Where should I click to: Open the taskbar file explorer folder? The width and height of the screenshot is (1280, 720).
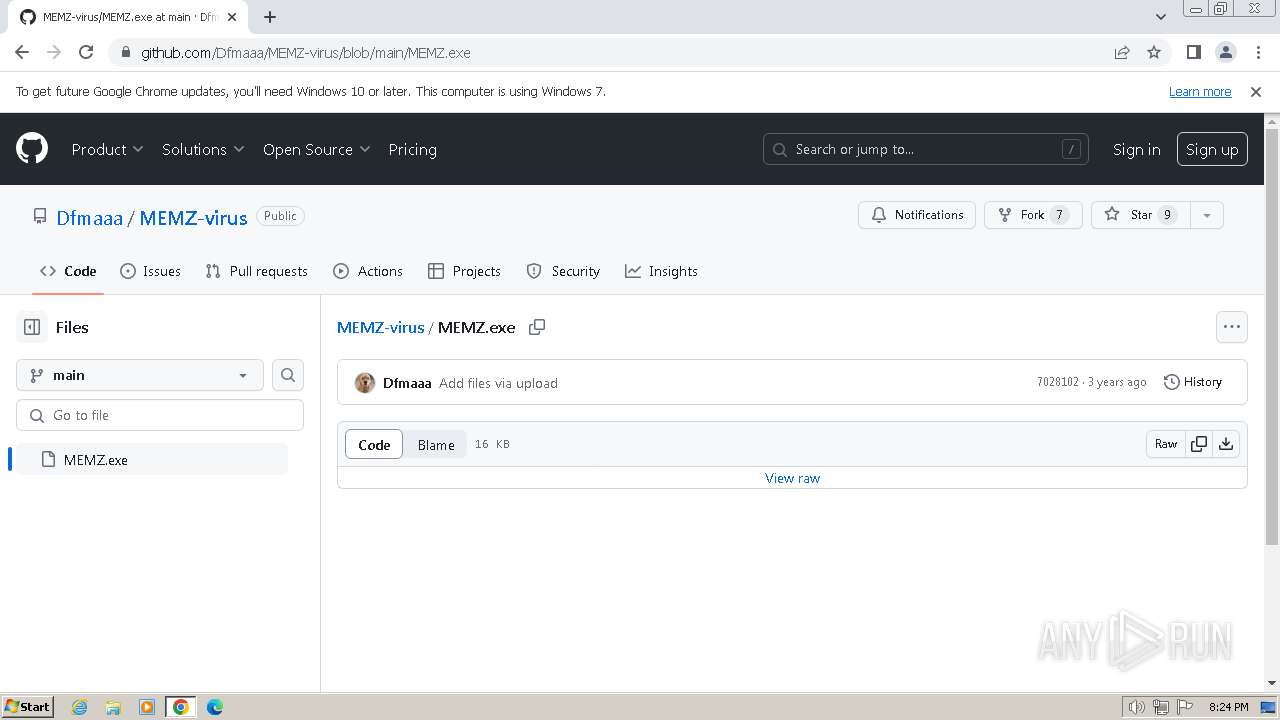click(x=113, y=706)
